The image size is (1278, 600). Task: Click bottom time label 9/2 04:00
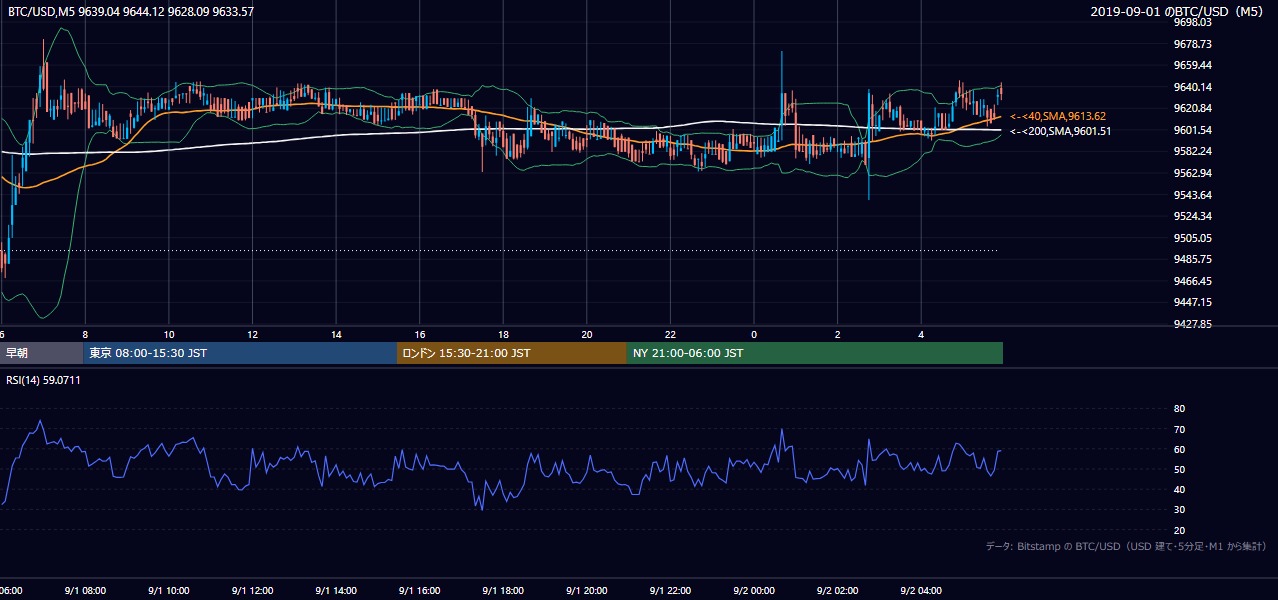(921, 591)
